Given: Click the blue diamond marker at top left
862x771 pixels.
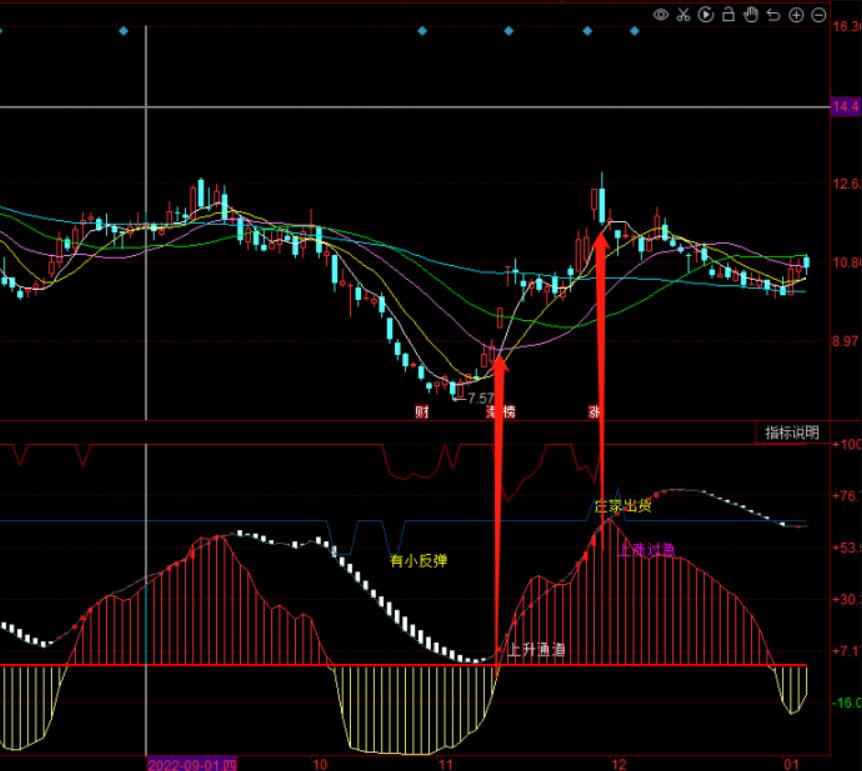Looking at the screenshot, I should [x=123, y=32].
